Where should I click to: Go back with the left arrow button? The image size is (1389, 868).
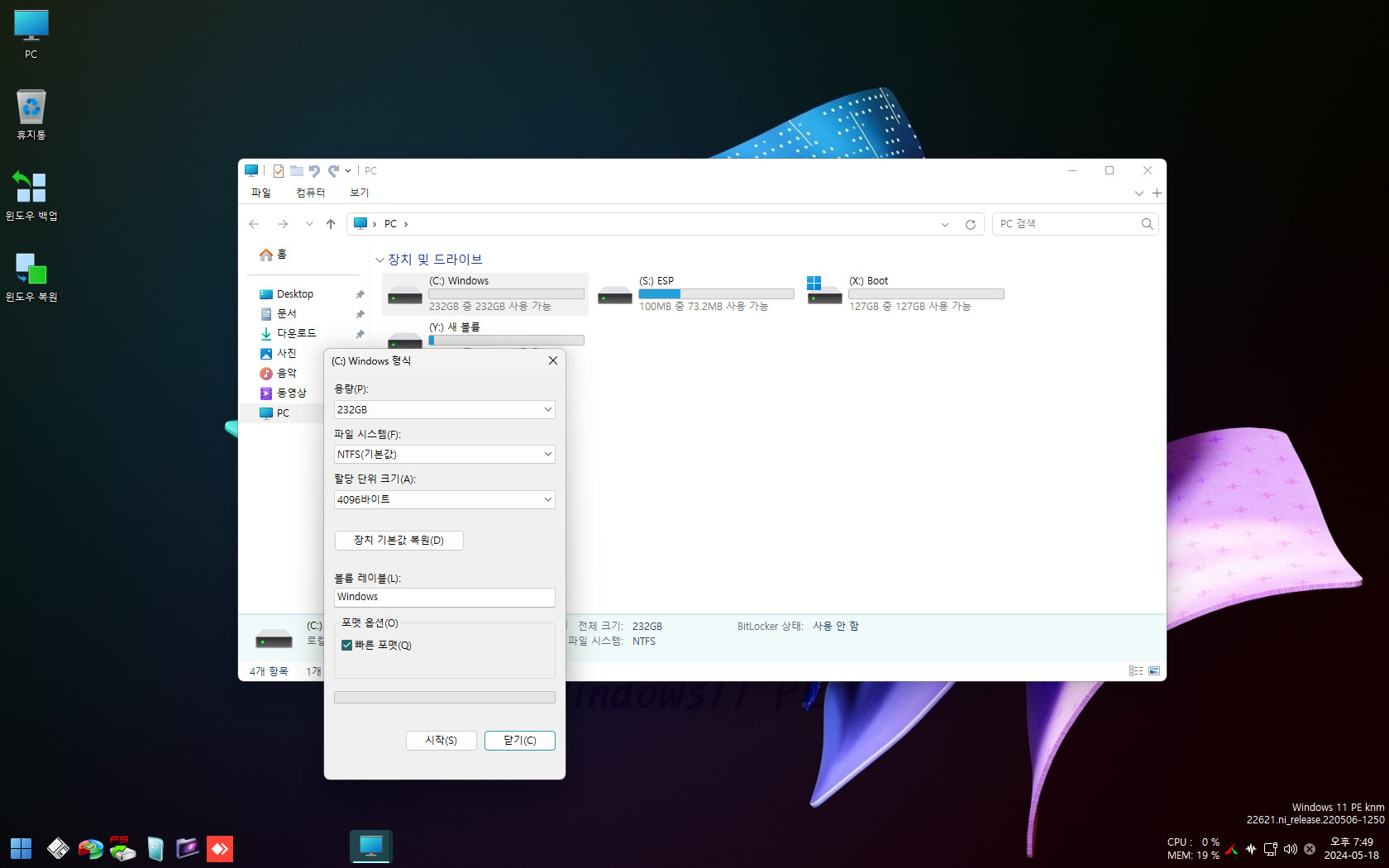(x=254, y=224)
